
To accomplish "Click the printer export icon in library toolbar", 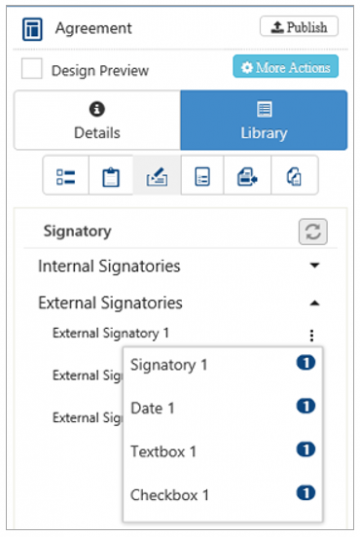I will [x=247, y=176].
